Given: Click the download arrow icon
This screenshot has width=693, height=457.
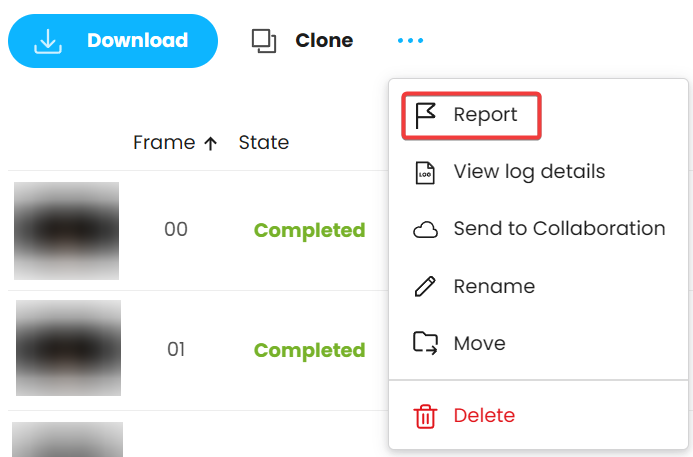Looking at the screenshot, I should (48, 41).
